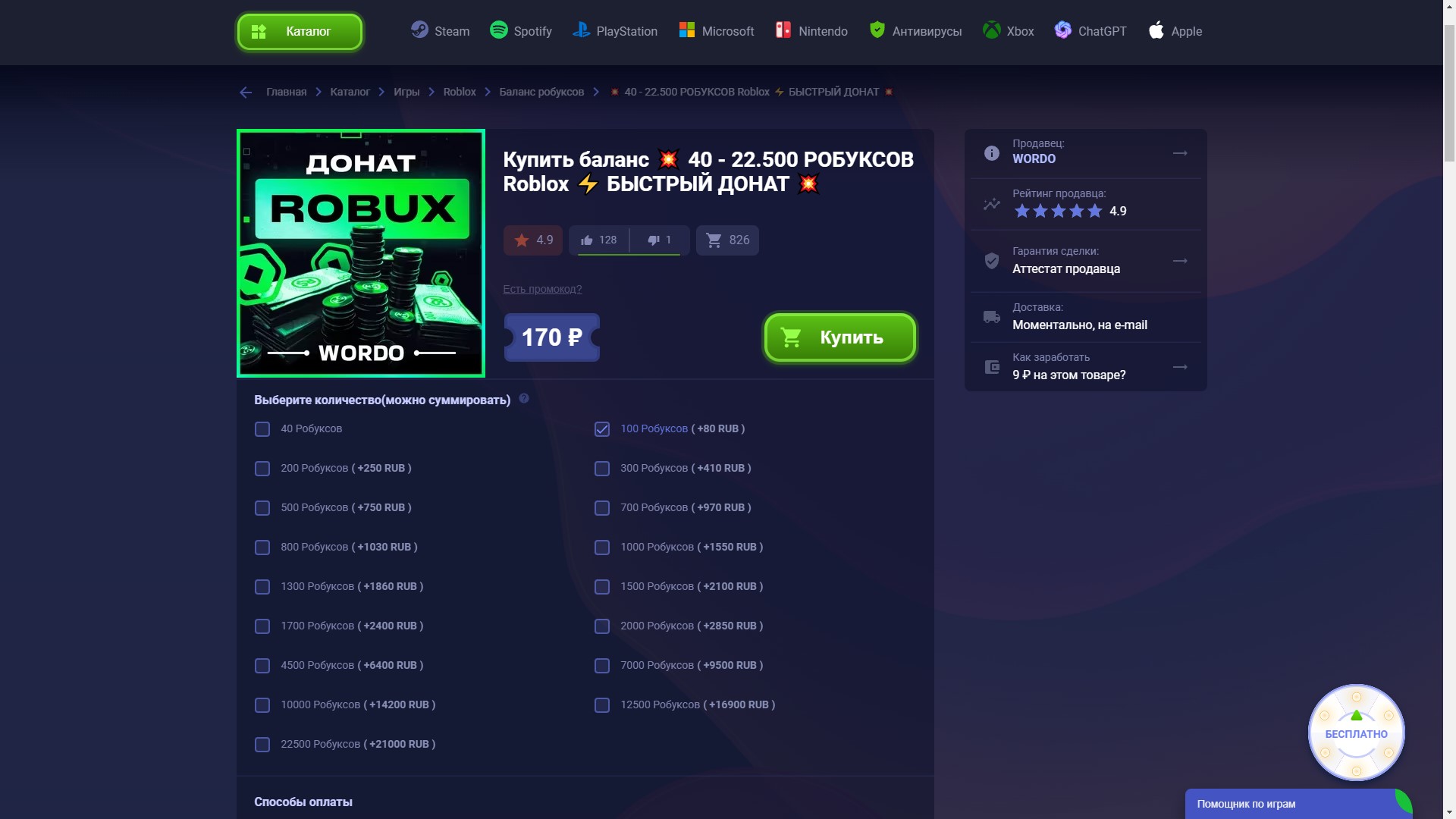Viewport: 1456px width, 819px height.
Task: Click the Аттестат продавца text
Action: [1065, 268]
